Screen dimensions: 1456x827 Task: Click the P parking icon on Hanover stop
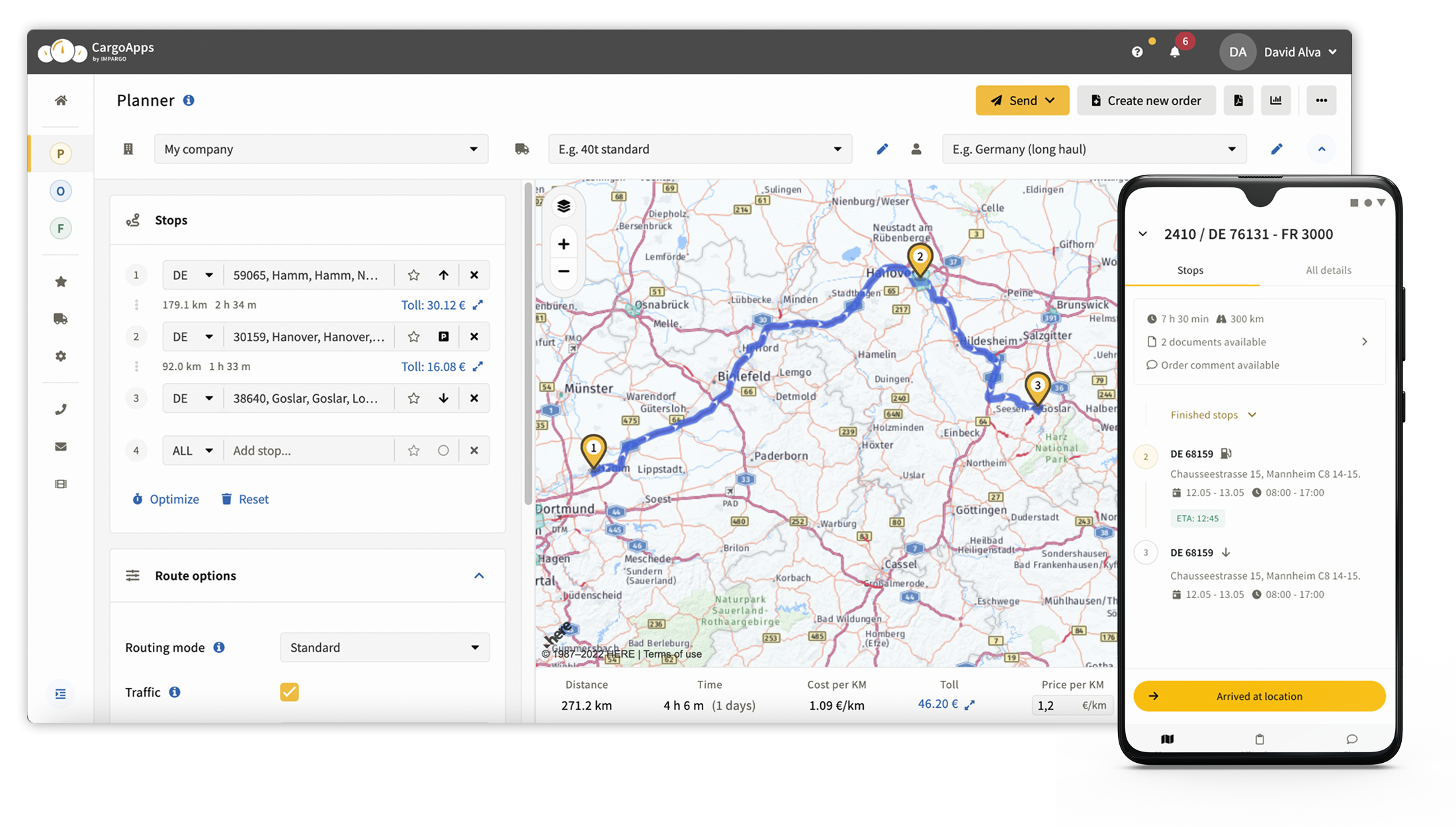pyautogui.click(x=444, y=337)
